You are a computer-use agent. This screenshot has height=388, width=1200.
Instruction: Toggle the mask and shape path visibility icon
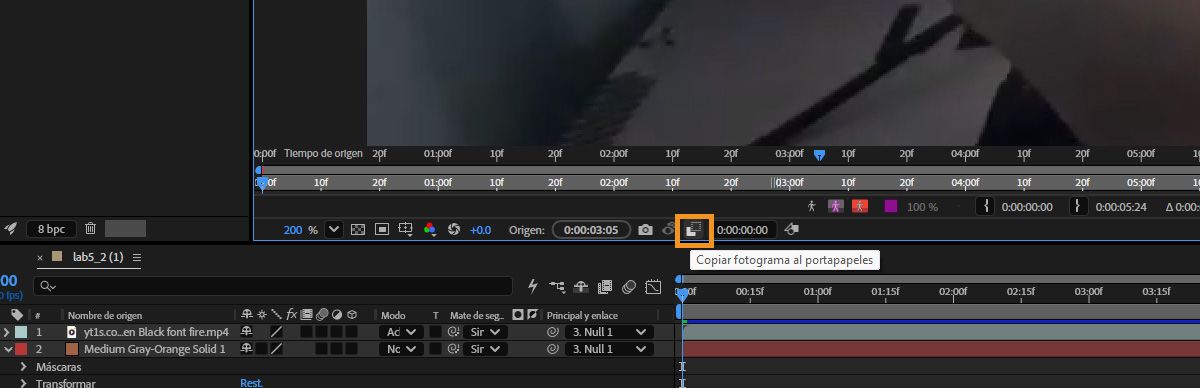coord(382,230)
